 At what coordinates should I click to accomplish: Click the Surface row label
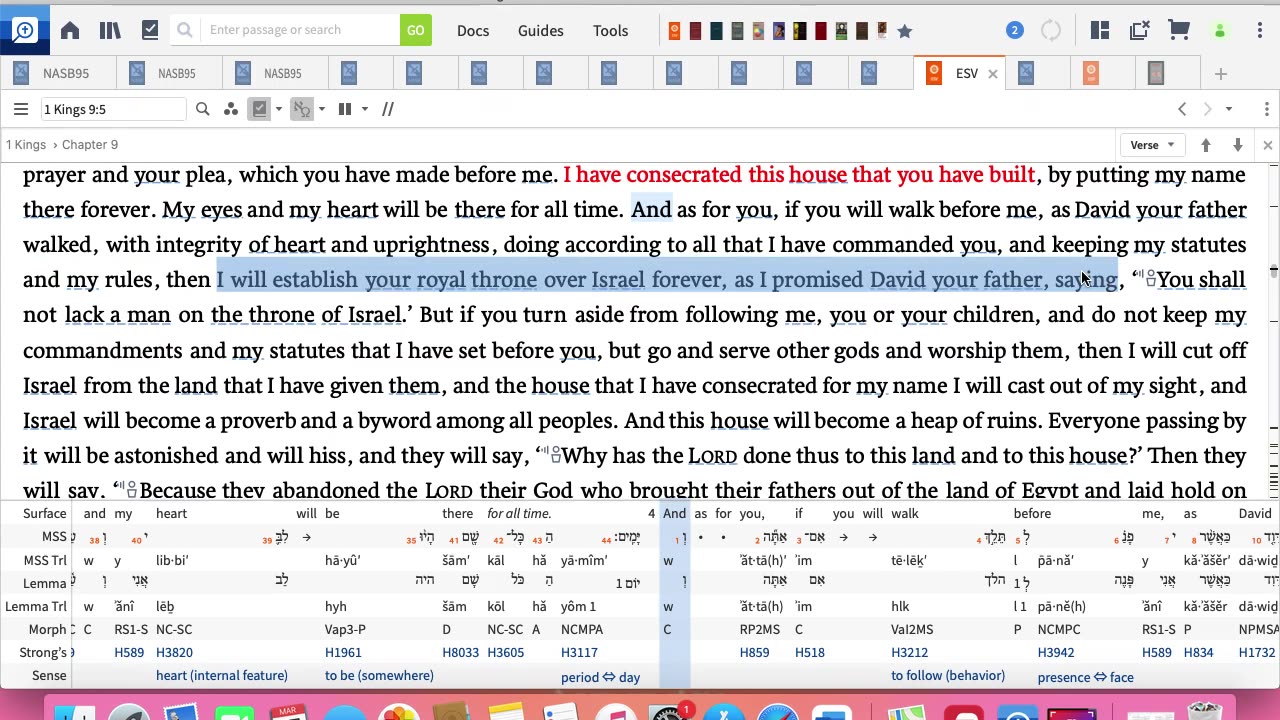pyautogui.click(x=45, y=513)
